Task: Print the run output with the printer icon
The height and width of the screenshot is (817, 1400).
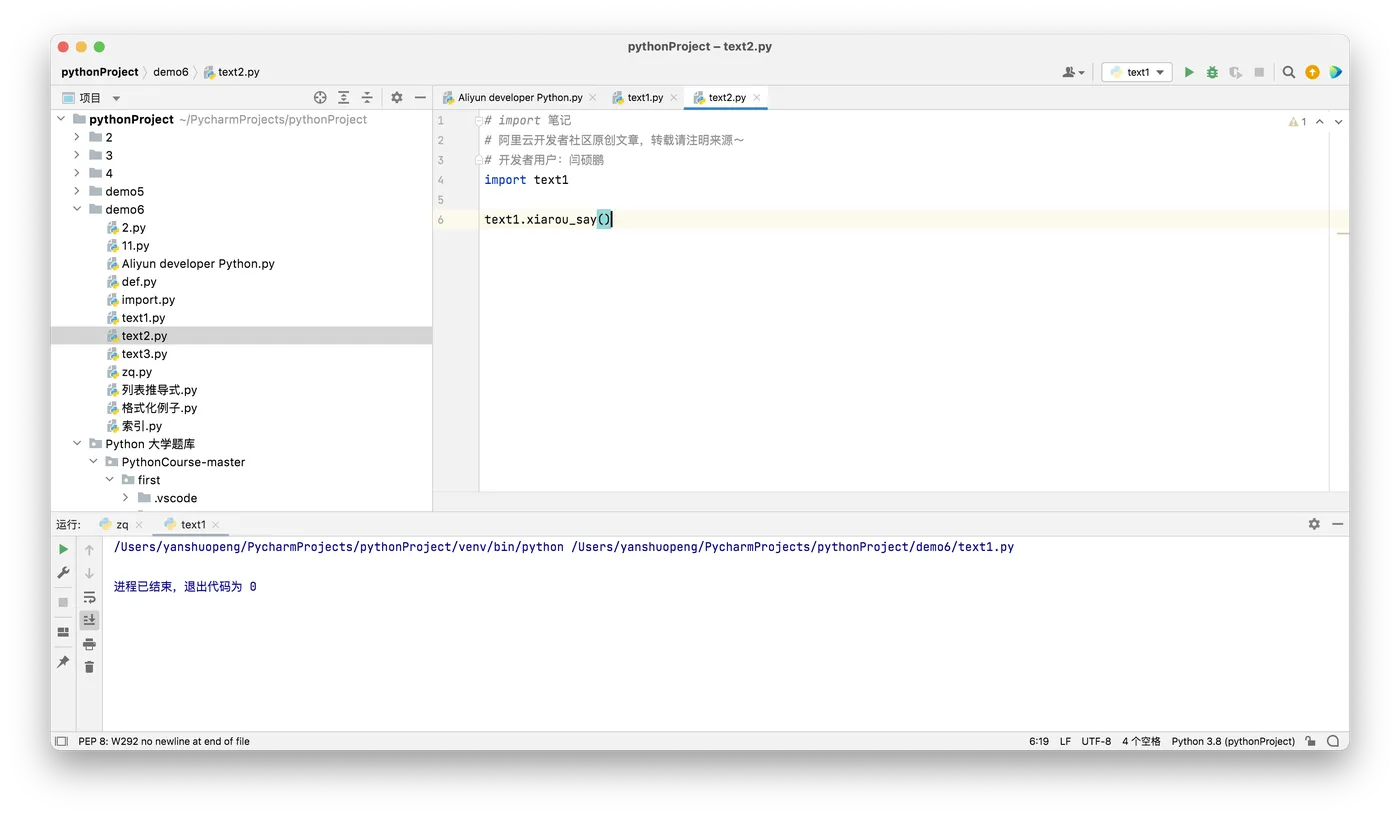Action: [89, 644]
